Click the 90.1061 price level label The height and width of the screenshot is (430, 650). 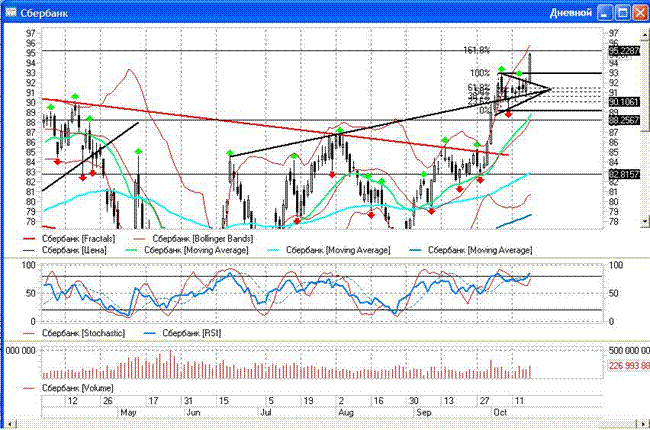pyautogui.click(x=624, y=102)
